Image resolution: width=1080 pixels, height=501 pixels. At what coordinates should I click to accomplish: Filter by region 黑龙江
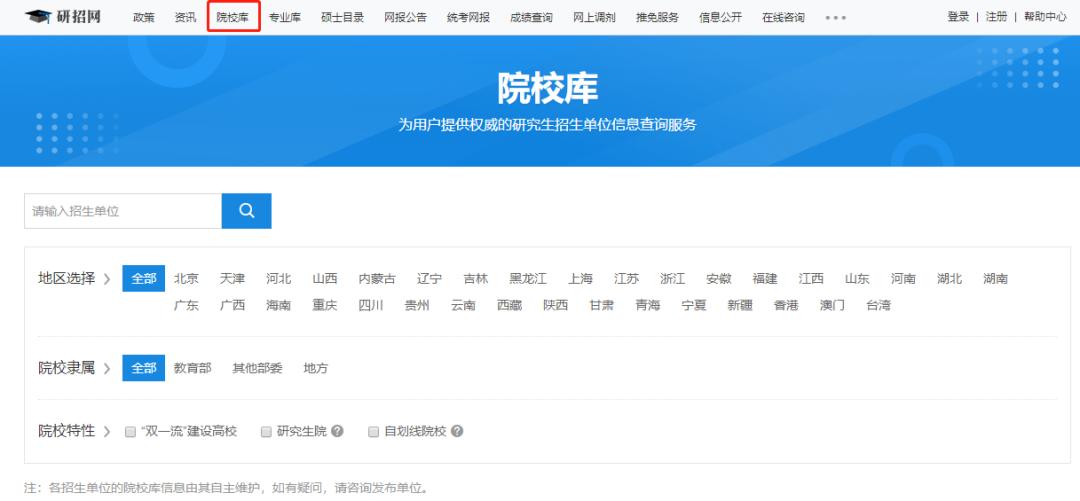[x=528, y=279]
